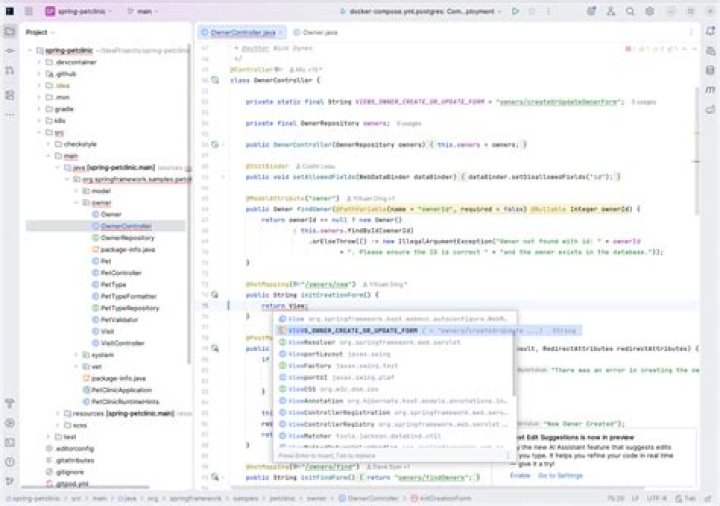Open the Project view selector dropdown
Viewport: 720px width, 506px height.
(x=40, y=32)
